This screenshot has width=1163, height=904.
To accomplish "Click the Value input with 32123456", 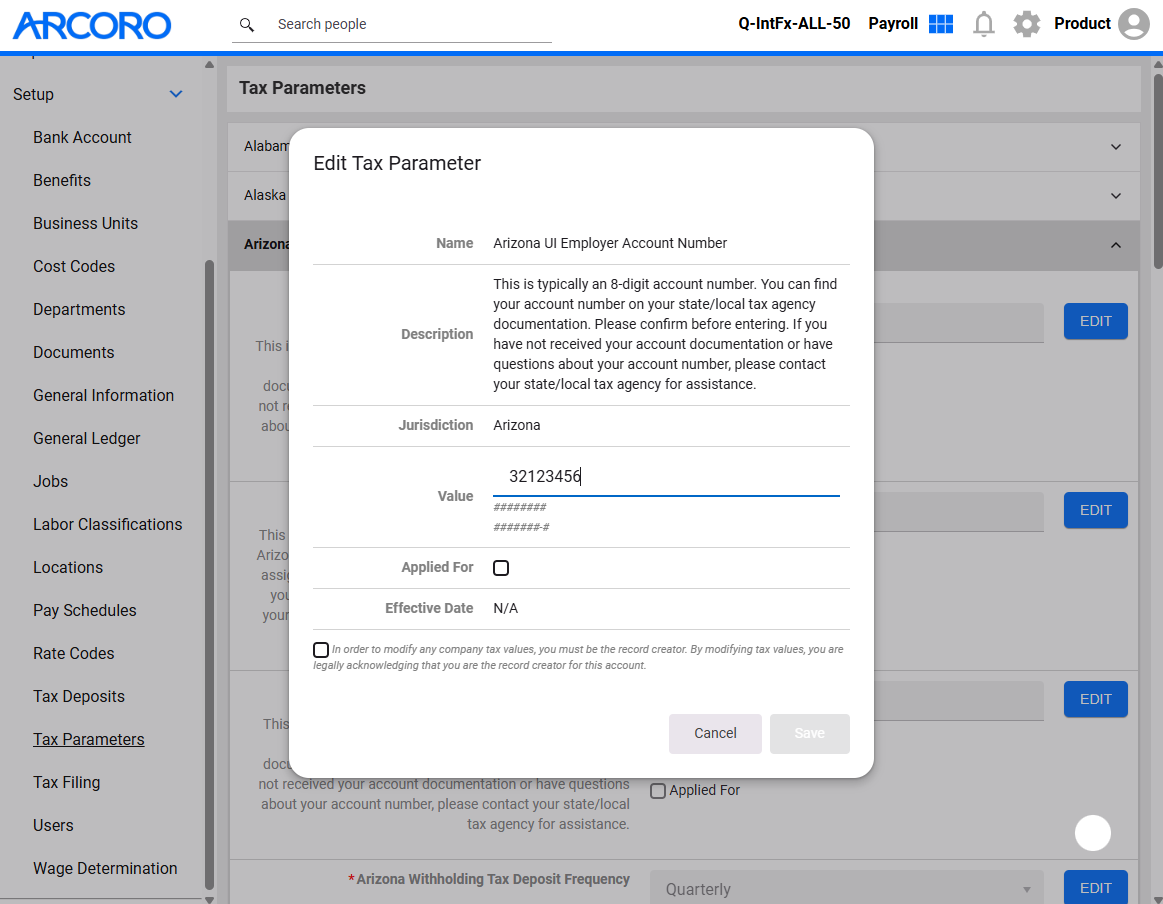I will (666, 476).
